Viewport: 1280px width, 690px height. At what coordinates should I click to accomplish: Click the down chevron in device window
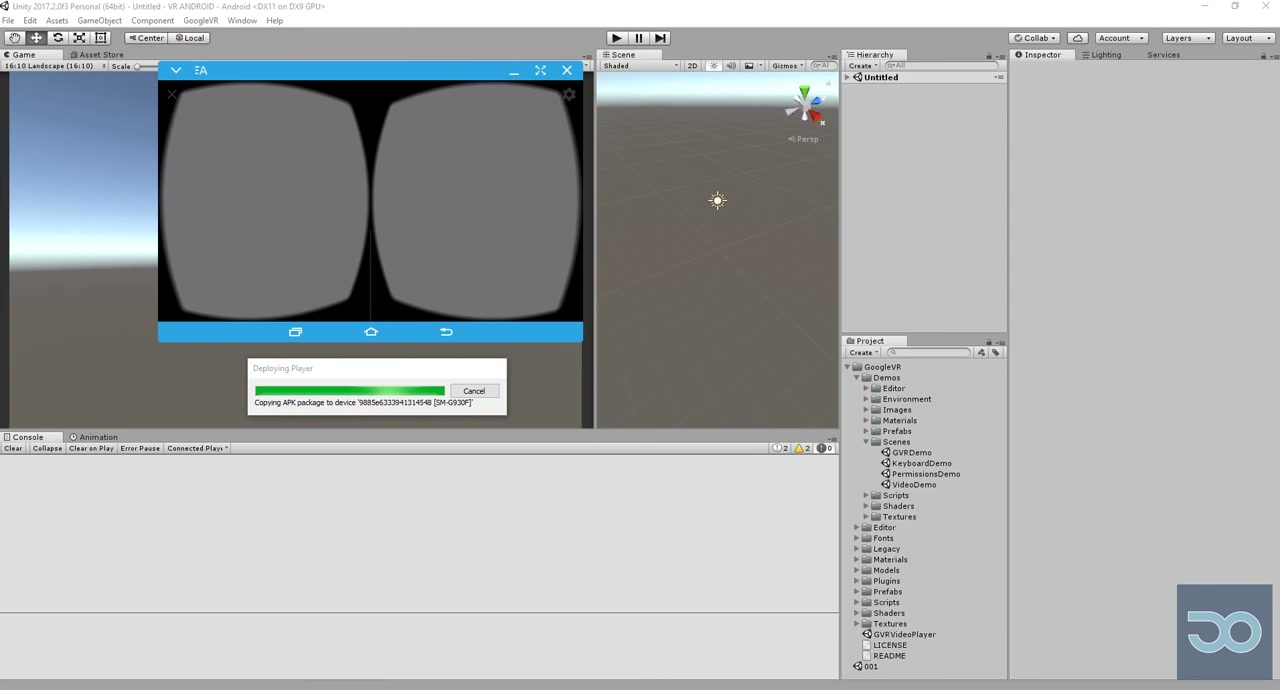pyautogui.click(x=176, y=70)
